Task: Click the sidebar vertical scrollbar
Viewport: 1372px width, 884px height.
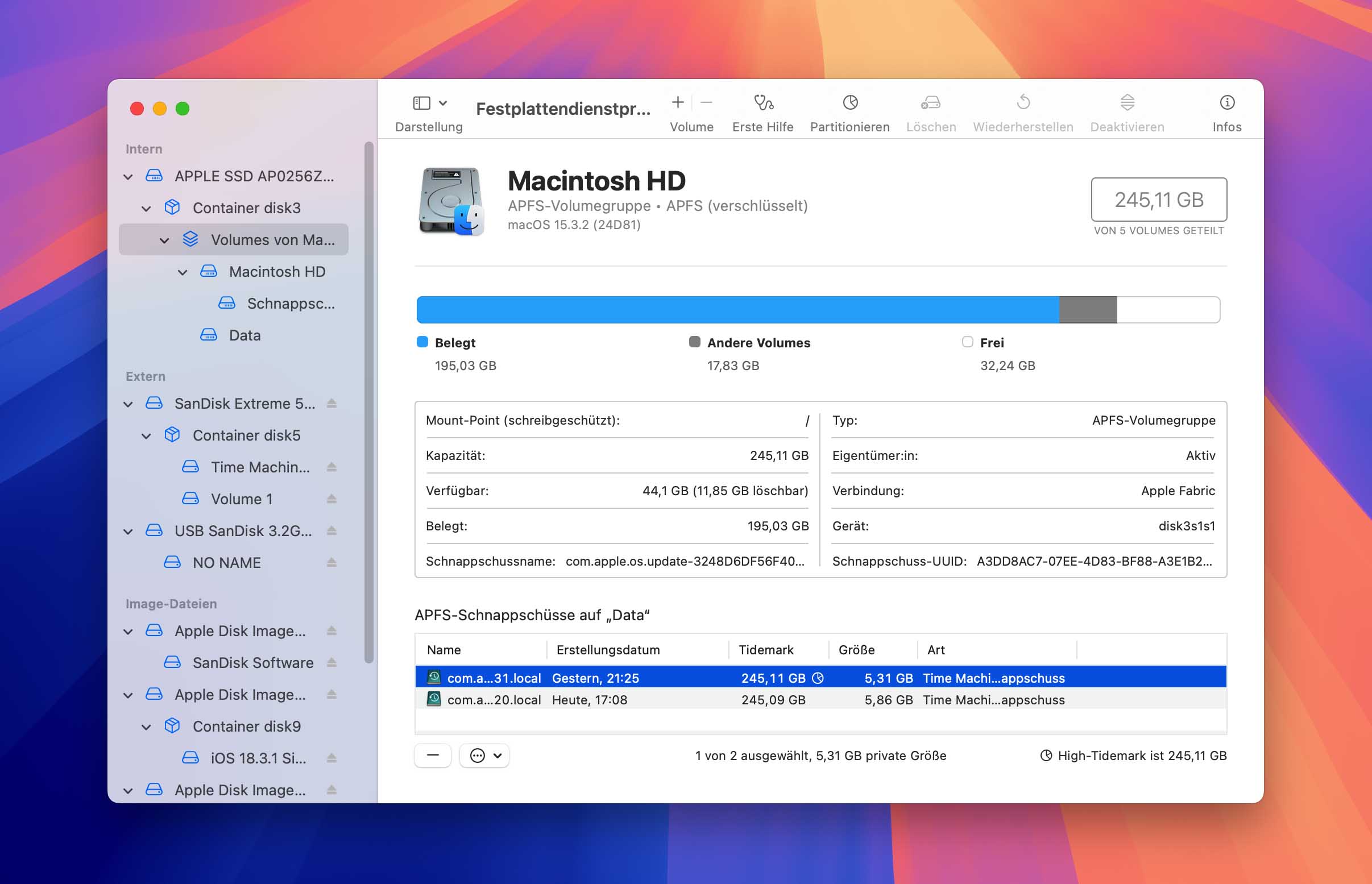Action: [x=368, y=402]
